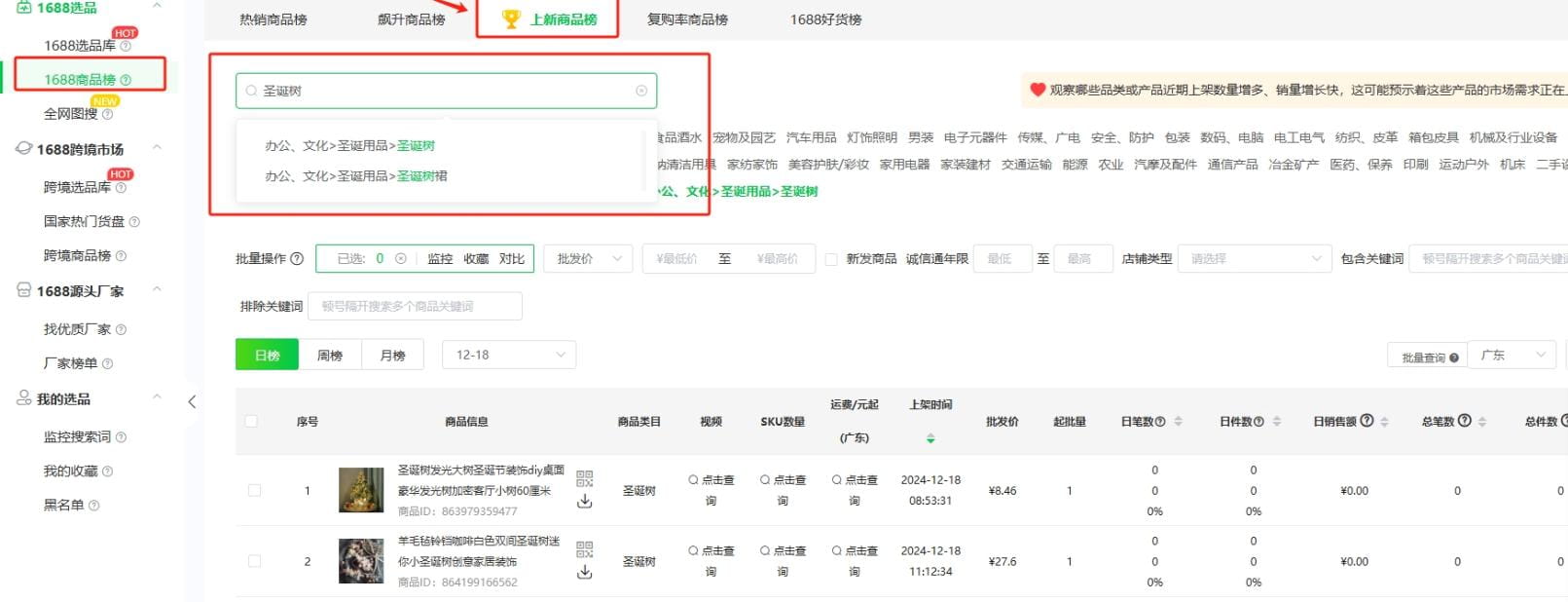The image size is (1568, 602).
Task: Toggle the select-all checkbox in table header
Action: tap(251, 422)
